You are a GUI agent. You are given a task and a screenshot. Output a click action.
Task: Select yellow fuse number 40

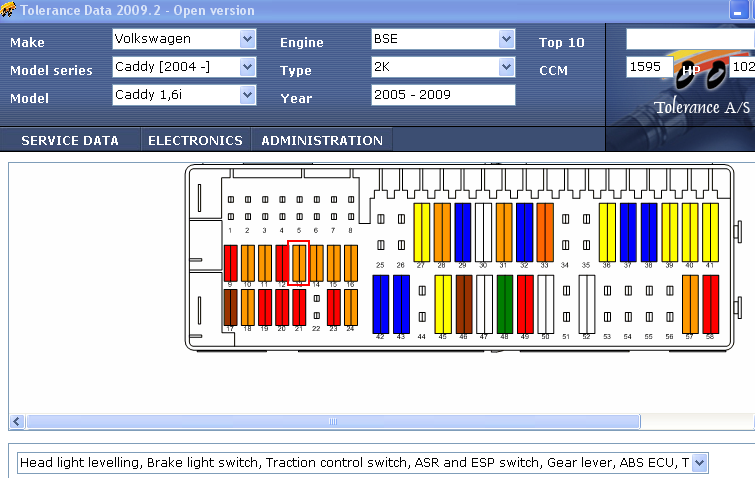pyautogui.click(x=690, y=233)
